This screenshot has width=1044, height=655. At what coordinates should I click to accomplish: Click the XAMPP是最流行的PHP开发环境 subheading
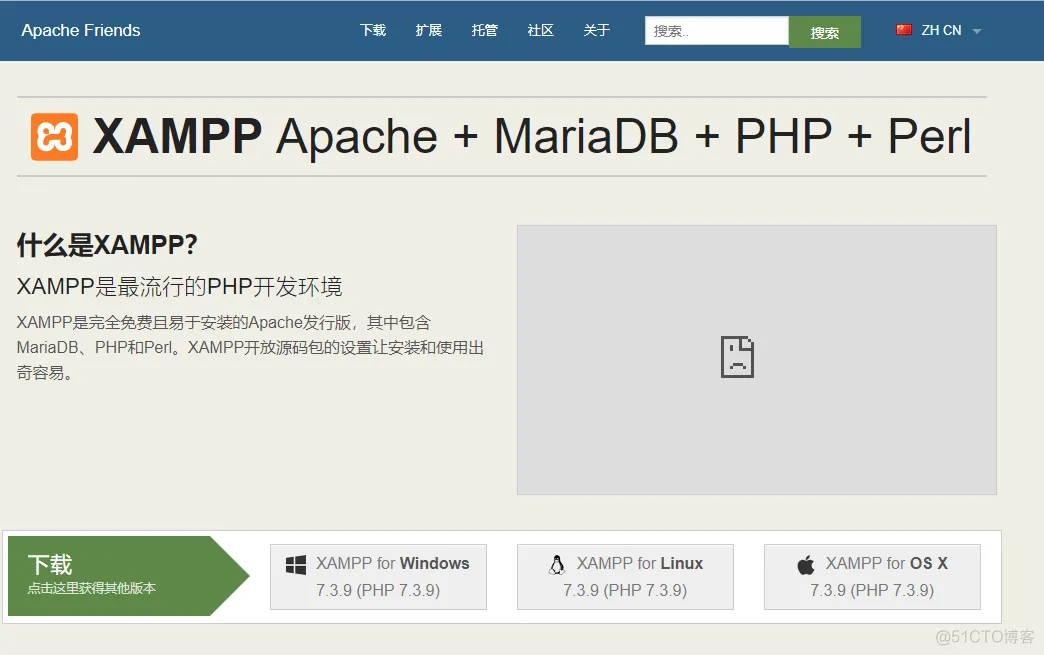(179, 287)
